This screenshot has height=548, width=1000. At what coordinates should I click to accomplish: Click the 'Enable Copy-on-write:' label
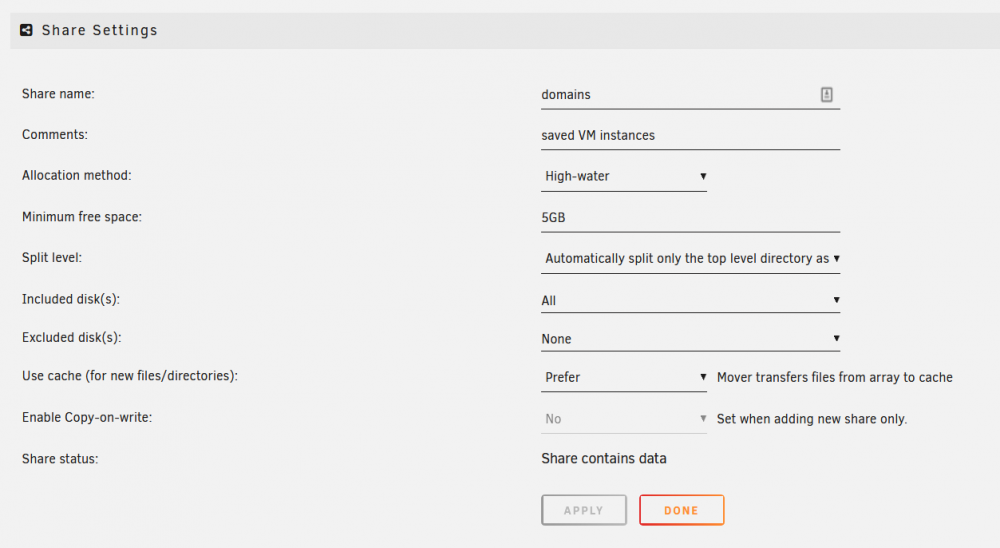click(x=87, y=417)
